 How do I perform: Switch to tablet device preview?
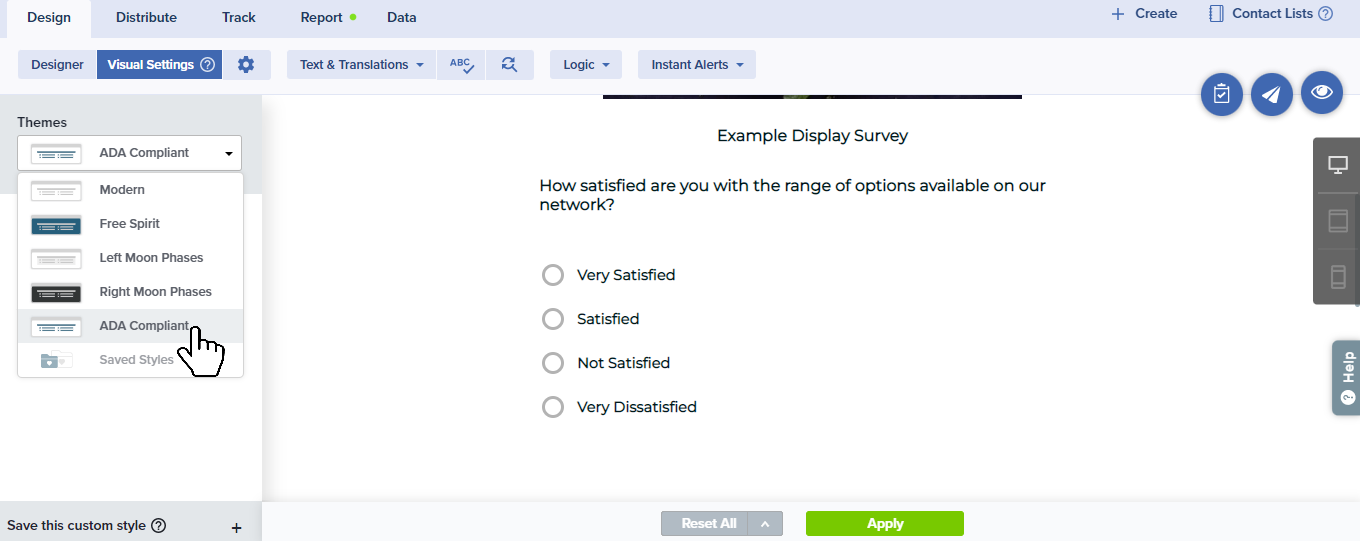(x=1337, y=220)
